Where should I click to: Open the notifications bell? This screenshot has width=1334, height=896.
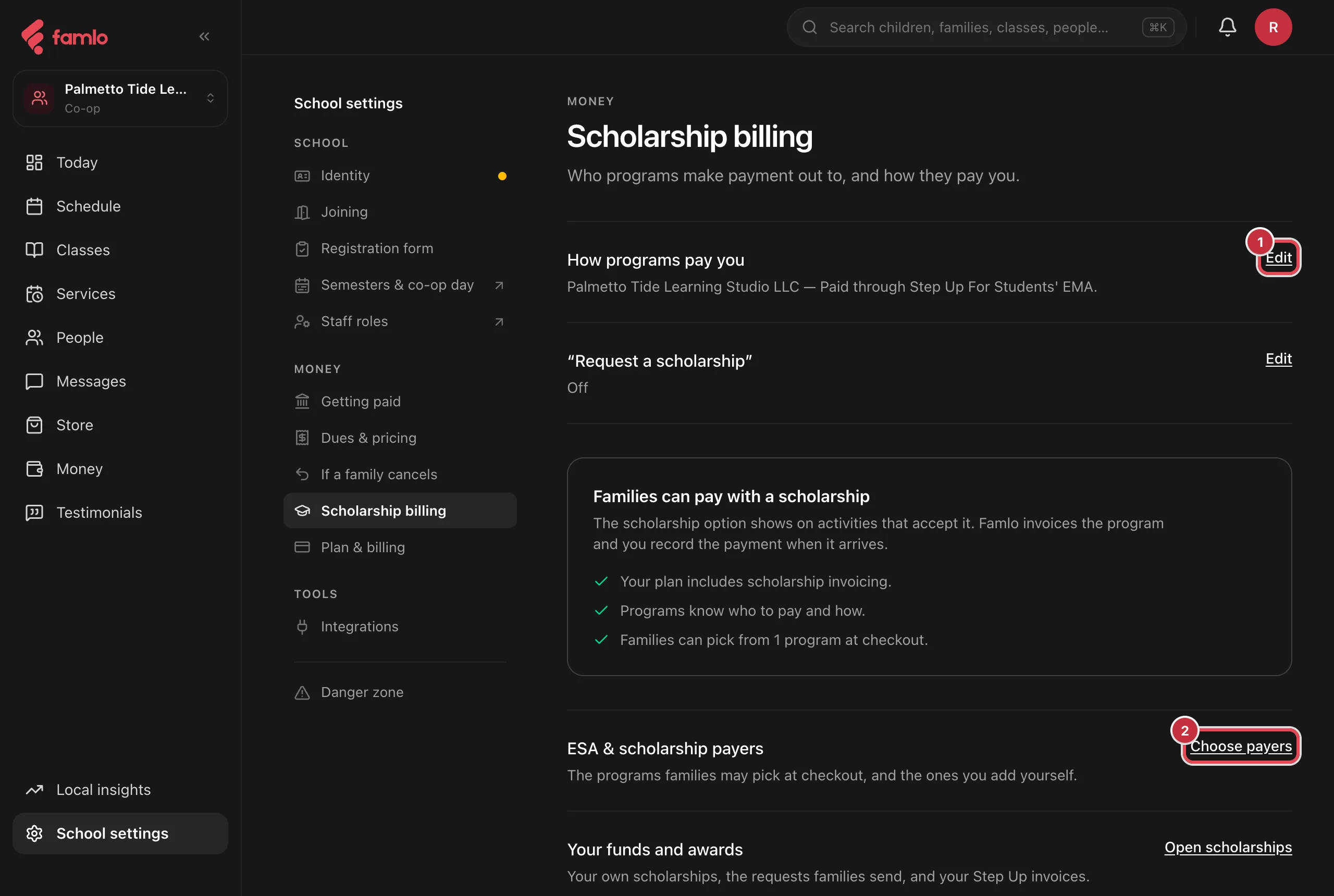[x=1227, y=27]
